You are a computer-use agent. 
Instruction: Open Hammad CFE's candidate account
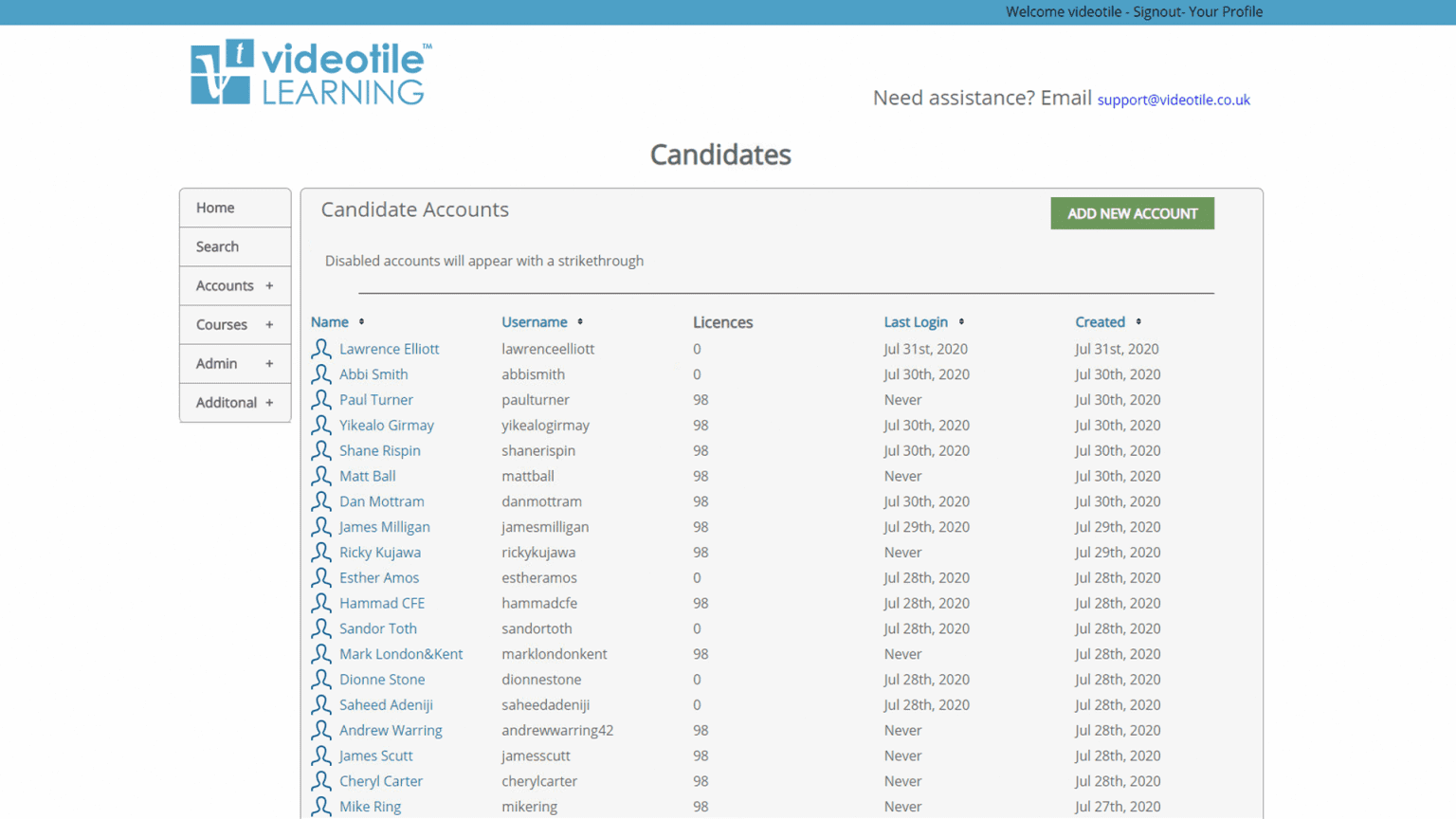(x=382, y=603)
